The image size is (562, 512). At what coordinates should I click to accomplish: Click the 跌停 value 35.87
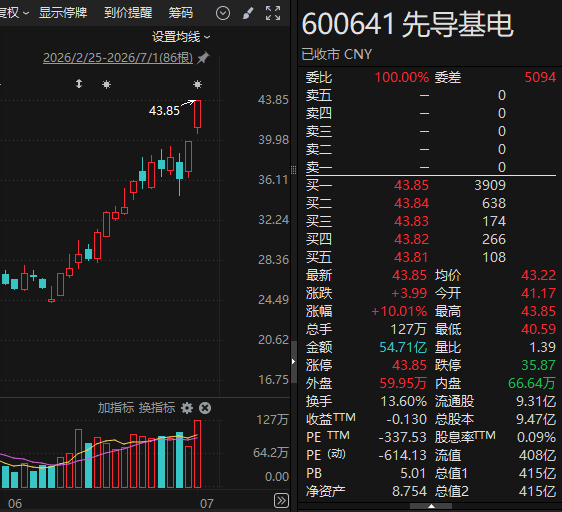(538, 365)
